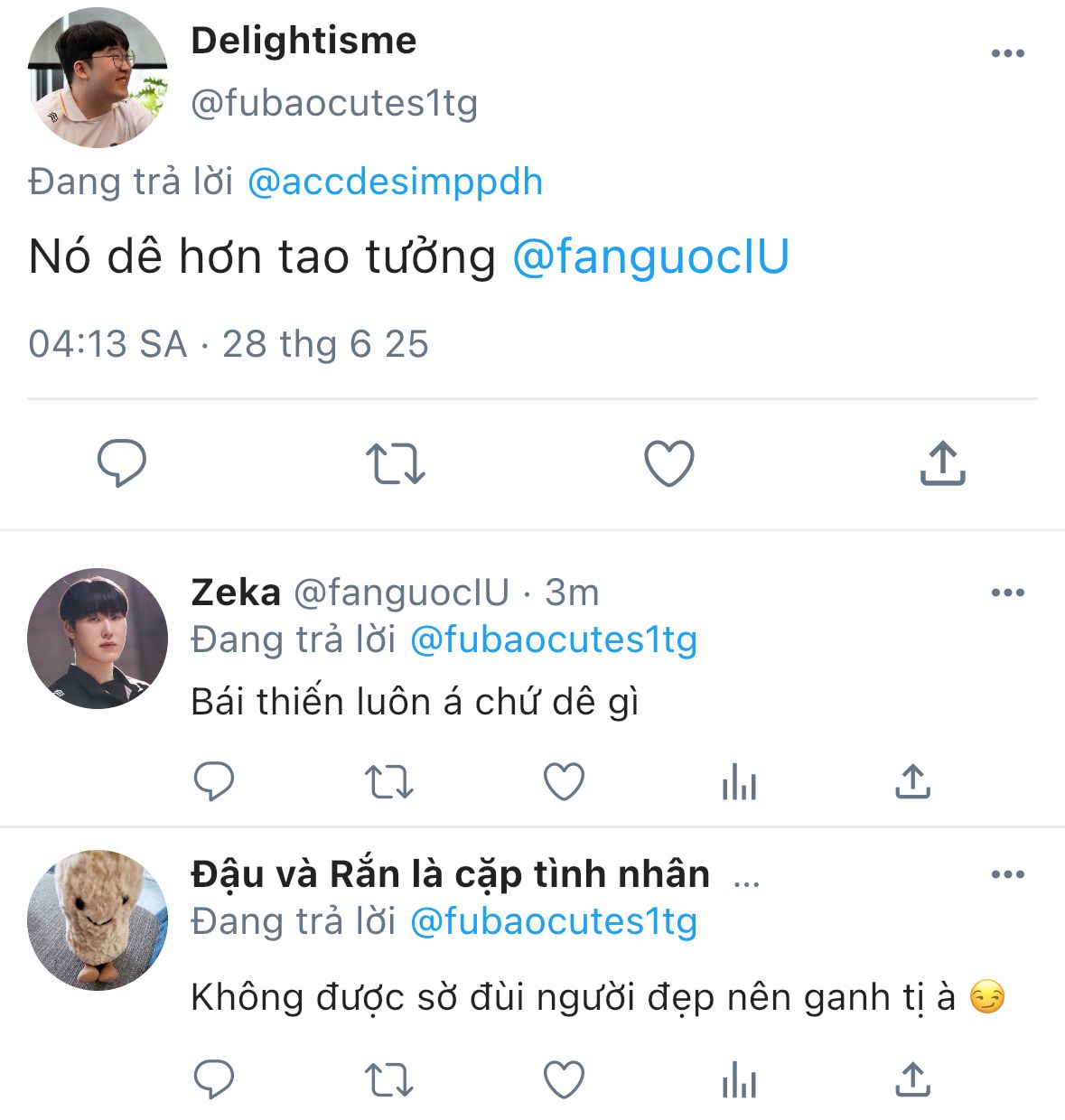Open more options on Đậu và Rắn reply
The image size is (1065, 1120).
(x=1007, y=874)
